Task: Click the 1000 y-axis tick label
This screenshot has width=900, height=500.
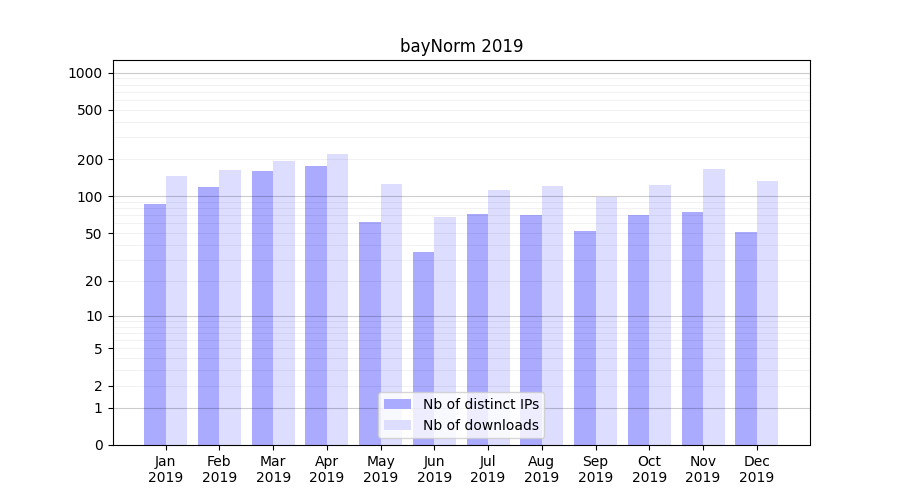Action: pyautogui.click(x=85, y=73)
